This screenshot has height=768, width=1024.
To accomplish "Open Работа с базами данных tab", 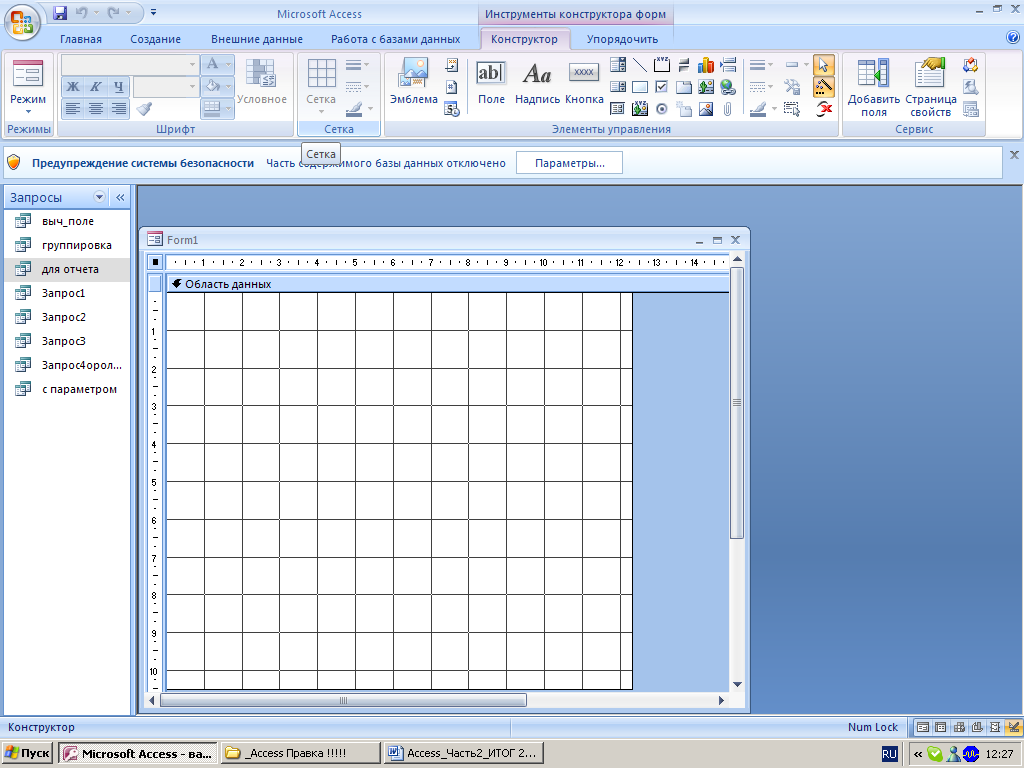I will pos(396,39).
